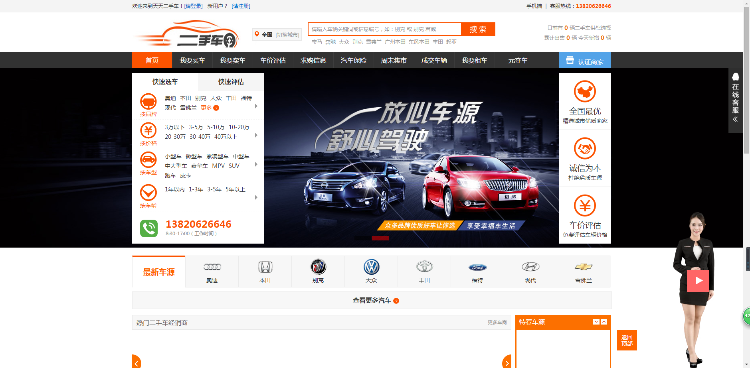
Task: Click the handshake integrity icon
Action: click(585, 148)
